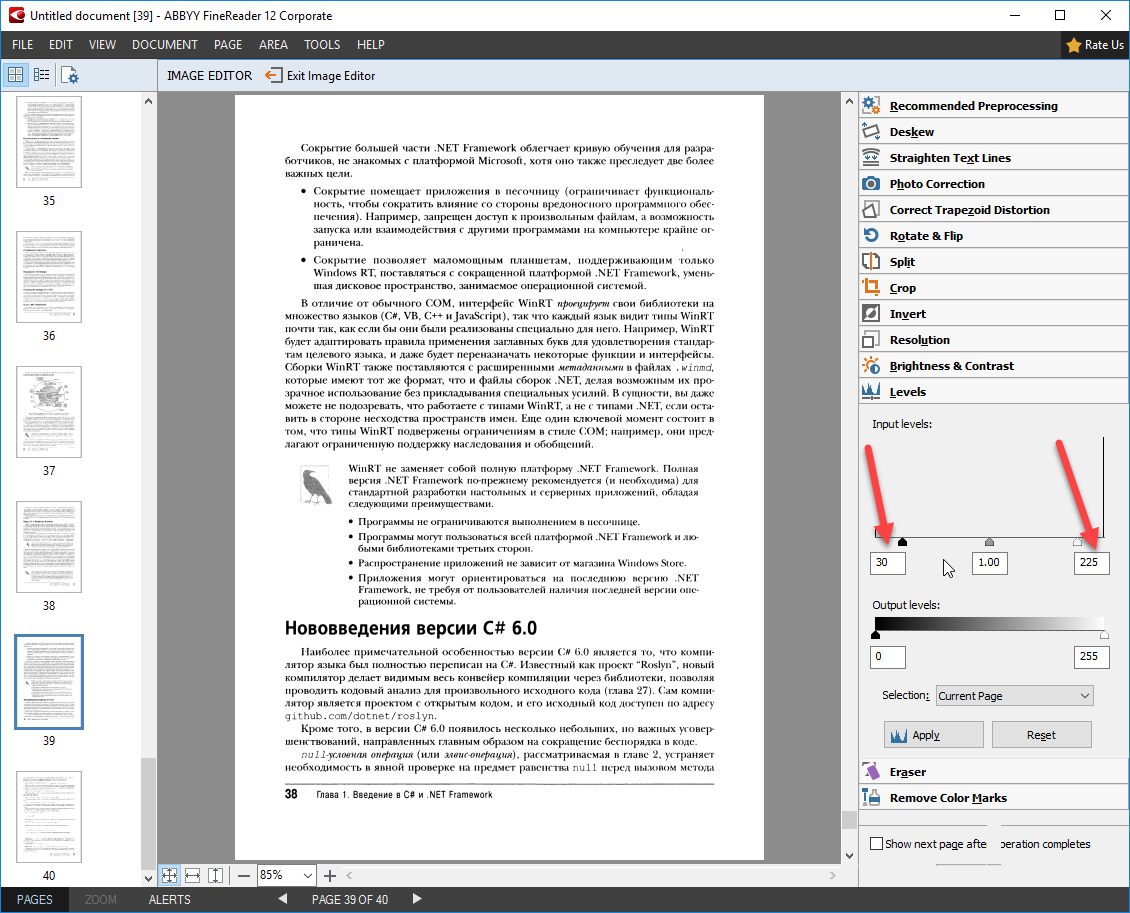The height and width of the screenshot is (913, 1130).
Task: Expand the Brightness & Contrast section
Action: coord(993,365)
